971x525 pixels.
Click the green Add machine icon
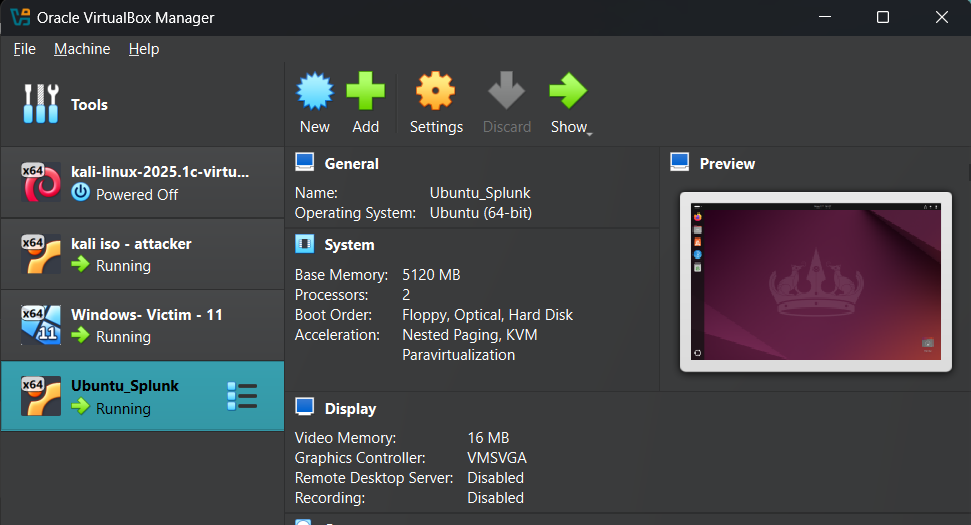(365, 91)
